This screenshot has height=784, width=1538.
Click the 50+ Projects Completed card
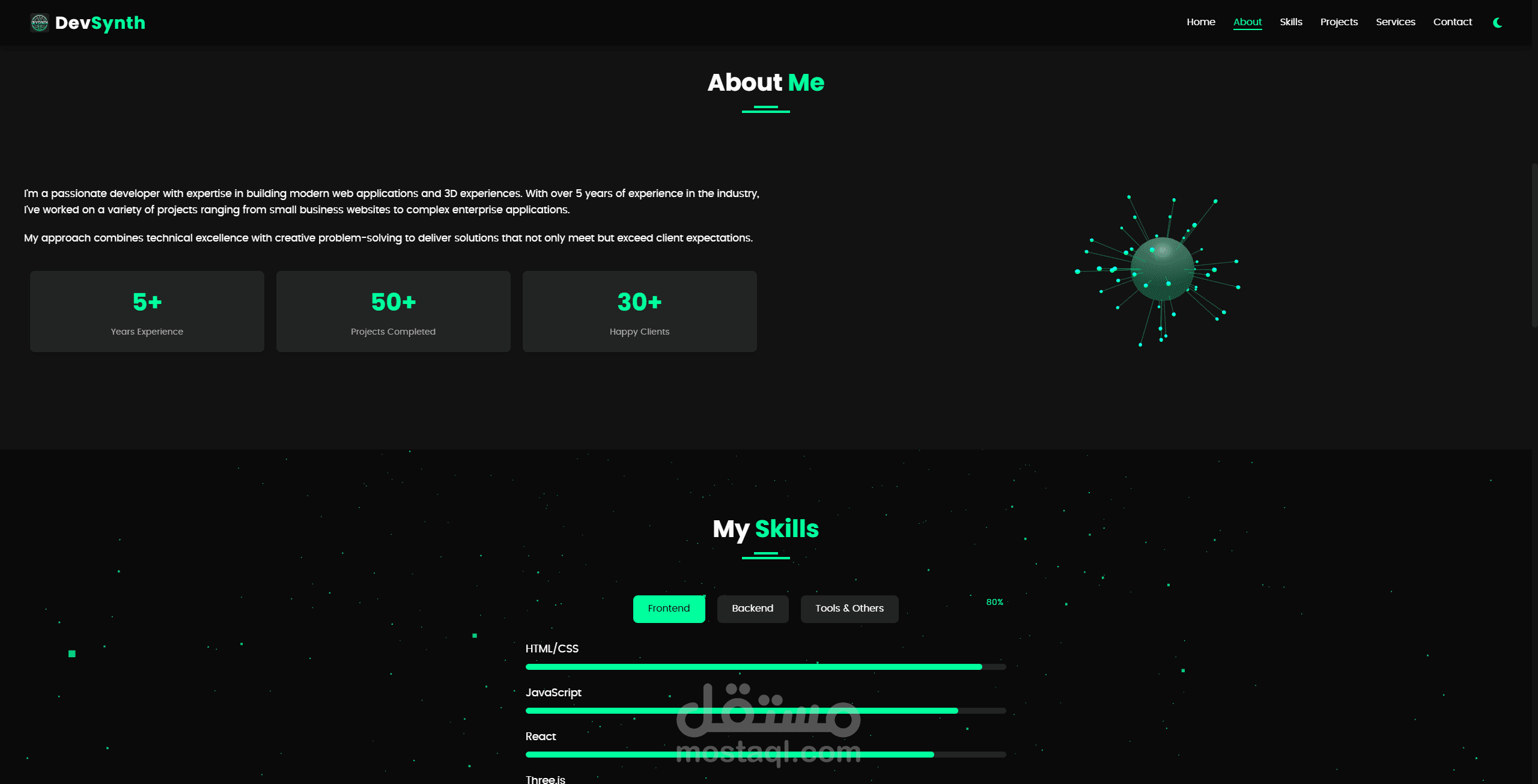(x=393, y=311)
